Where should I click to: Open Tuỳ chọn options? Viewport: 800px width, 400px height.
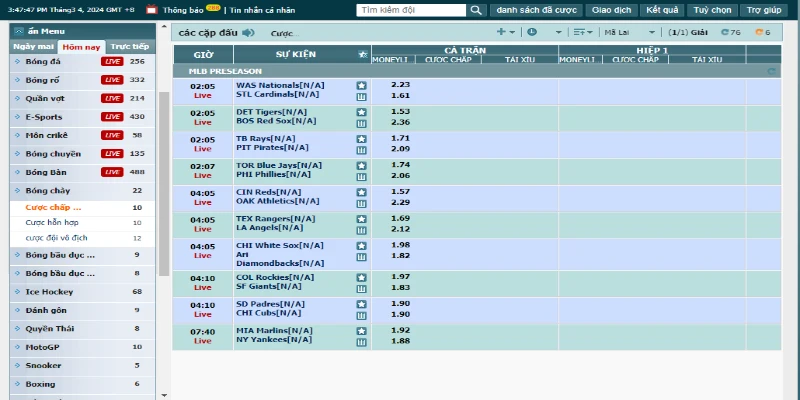(x=712, y=10)
